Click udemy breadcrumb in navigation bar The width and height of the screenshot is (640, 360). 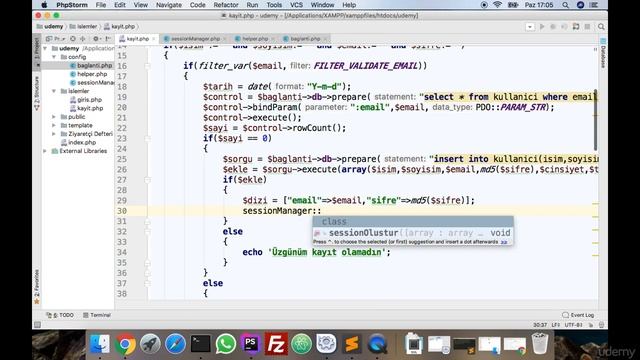pyautogui.click(x=50, y=27)
